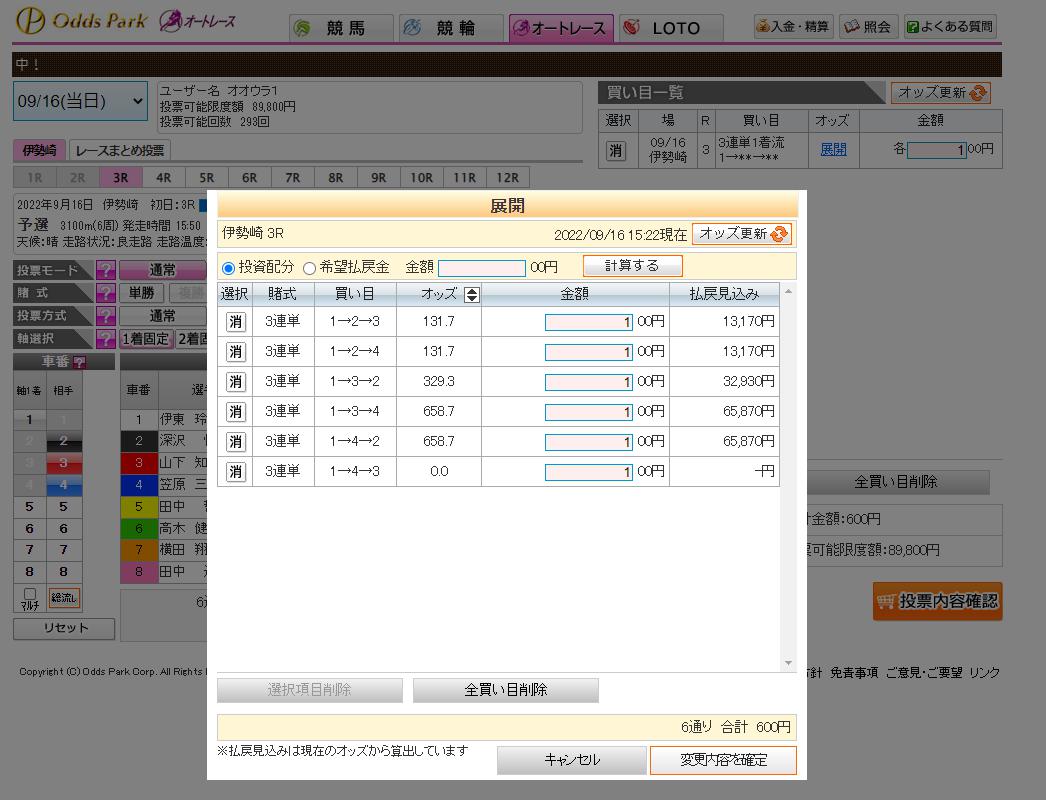Click the キャンセル button
This screenshot has width=1046, height=800.
click(572, 760)
